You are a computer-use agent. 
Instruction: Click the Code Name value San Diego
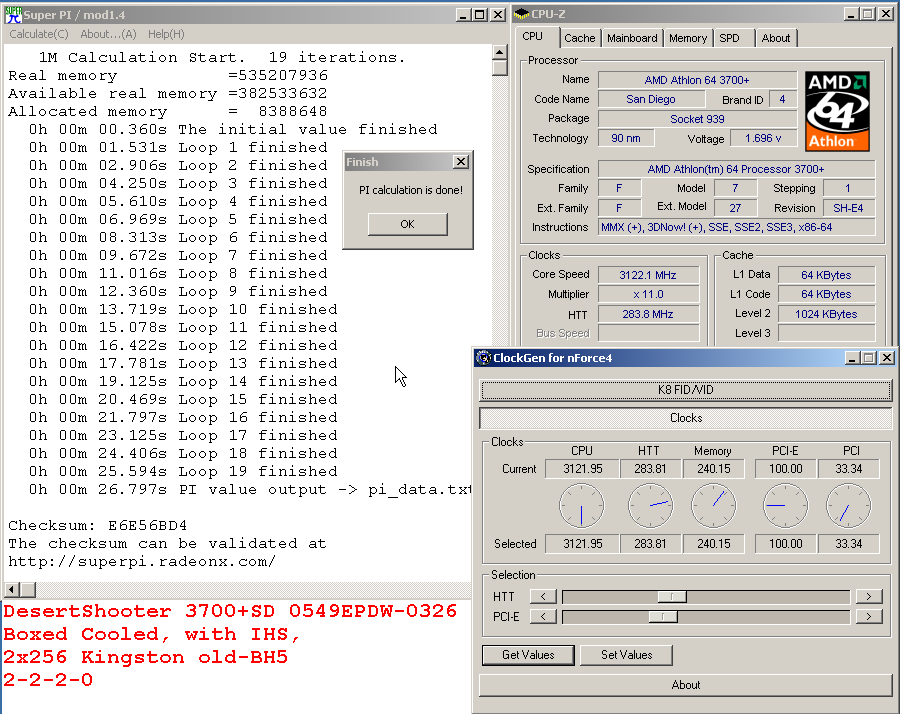pyautogui.click(x=651, y=99)
